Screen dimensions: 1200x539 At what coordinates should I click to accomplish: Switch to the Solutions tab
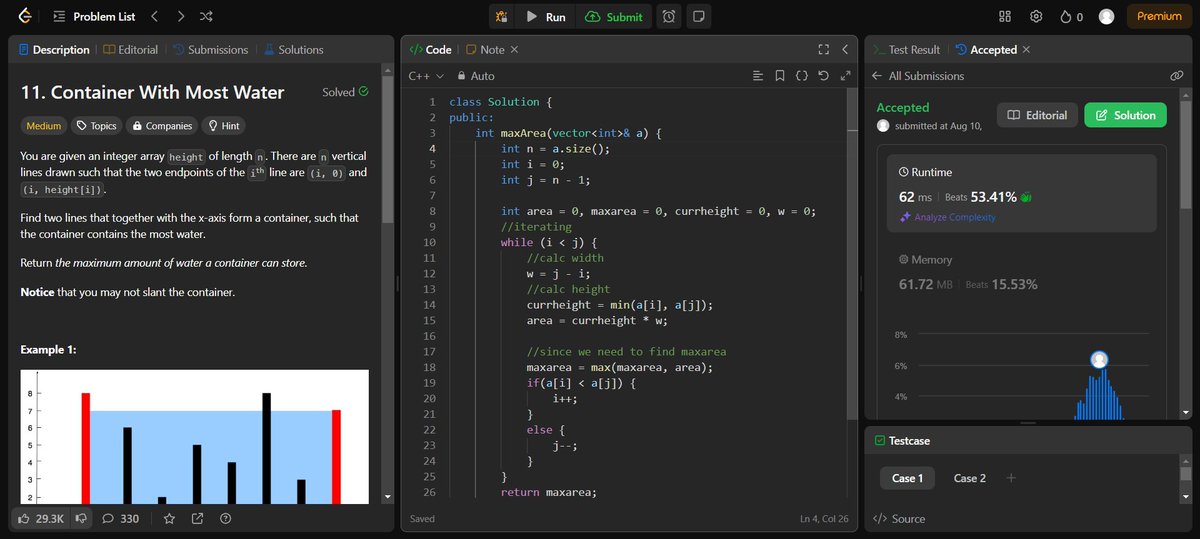click(x=293, y=49)
